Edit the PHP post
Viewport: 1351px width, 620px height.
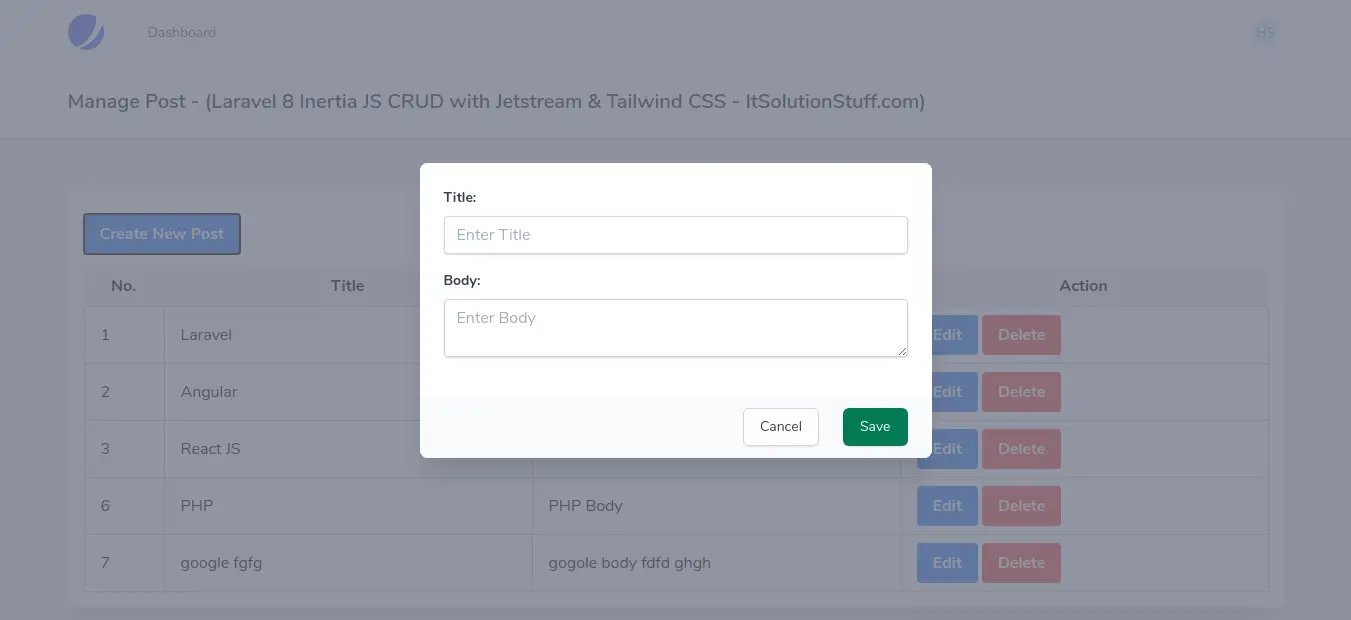946,506
